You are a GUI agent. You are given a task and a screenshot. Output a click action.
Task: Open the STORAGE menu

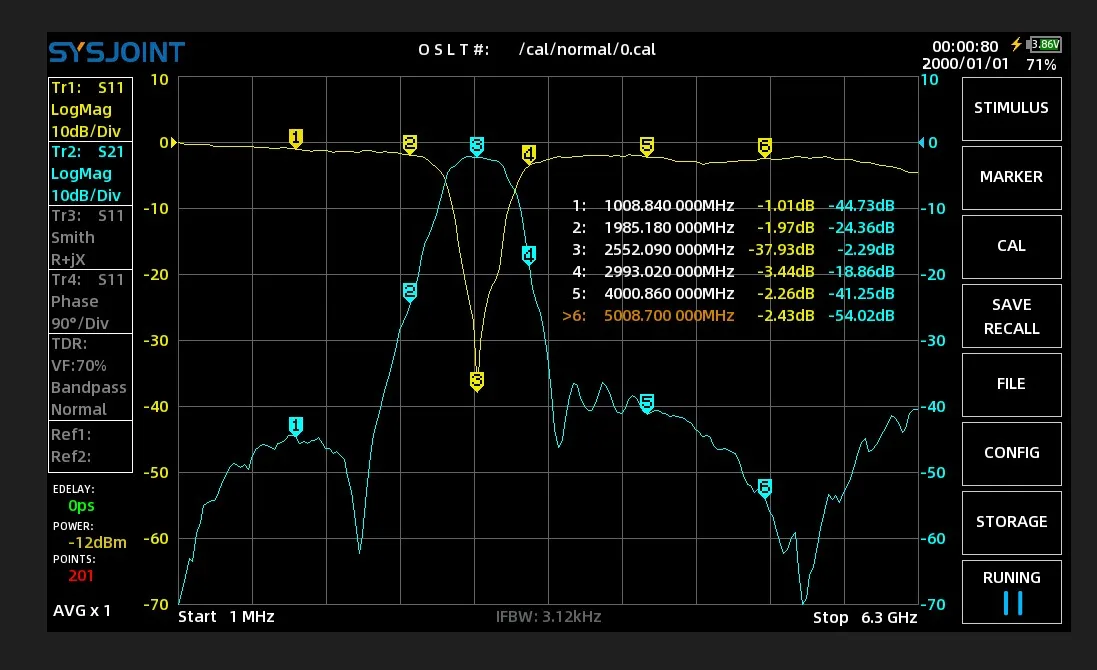1011,522
